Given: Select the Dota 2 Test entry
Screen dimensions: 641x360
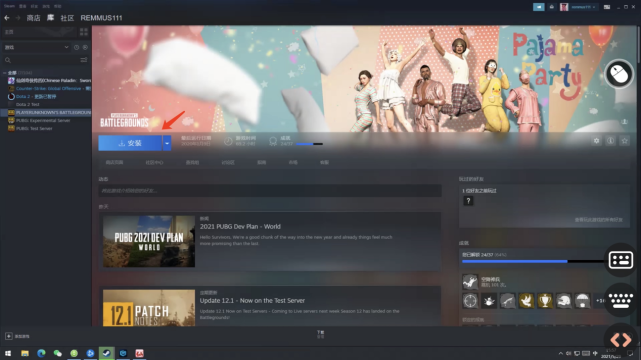Looking at the screenshot, I should tap(27, 104).
